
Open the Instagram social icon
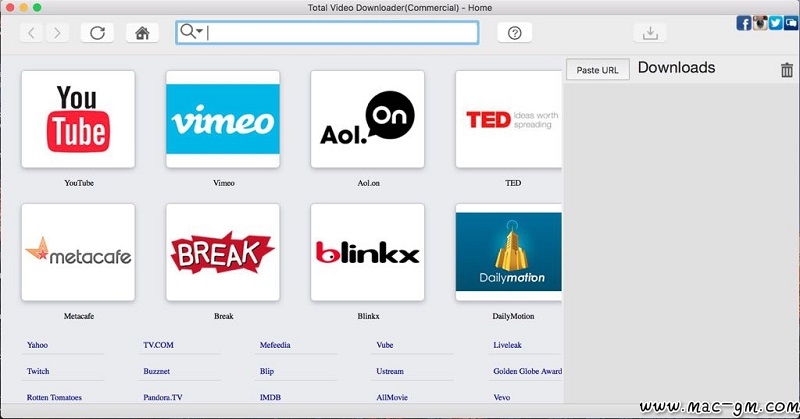click(759, 23)
